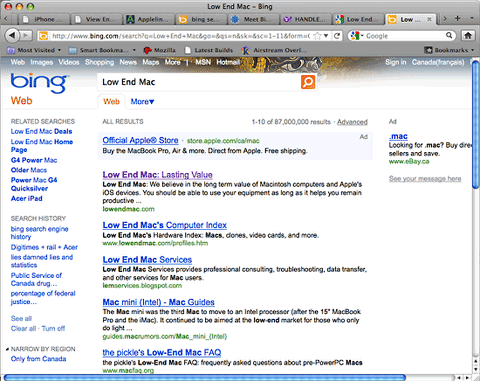Viewport: 480px width, 381px height.
Task: Expand the More dropdown under search box
Action: pyautogui.click(x=142, y=102)
